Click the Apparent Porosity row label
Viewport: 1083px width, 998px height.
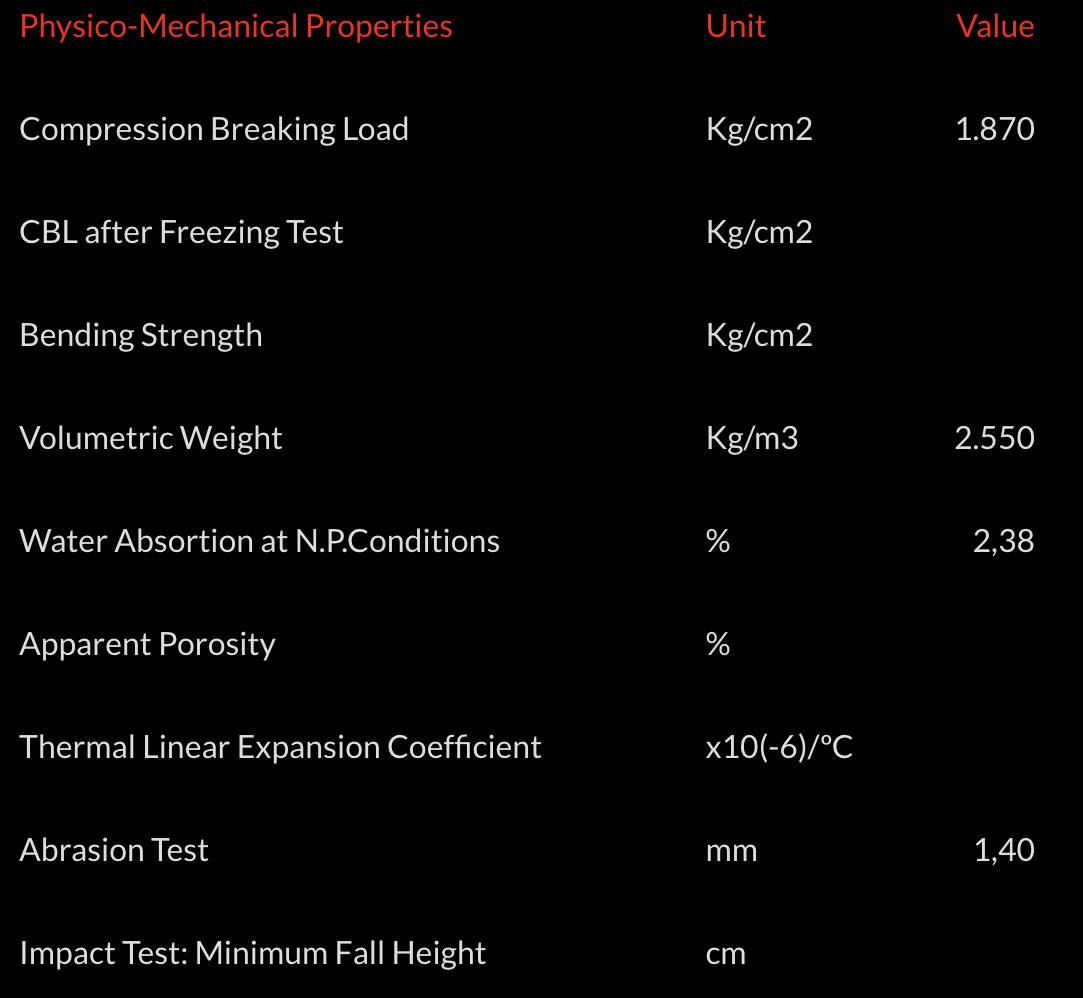[x=147, y=644]
